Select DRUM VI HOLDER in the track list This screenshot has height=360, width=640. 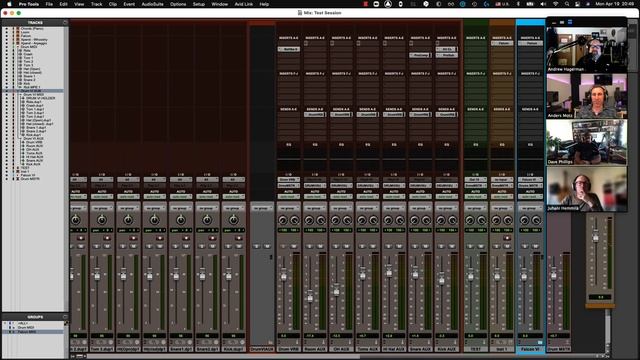click(40, 98)
